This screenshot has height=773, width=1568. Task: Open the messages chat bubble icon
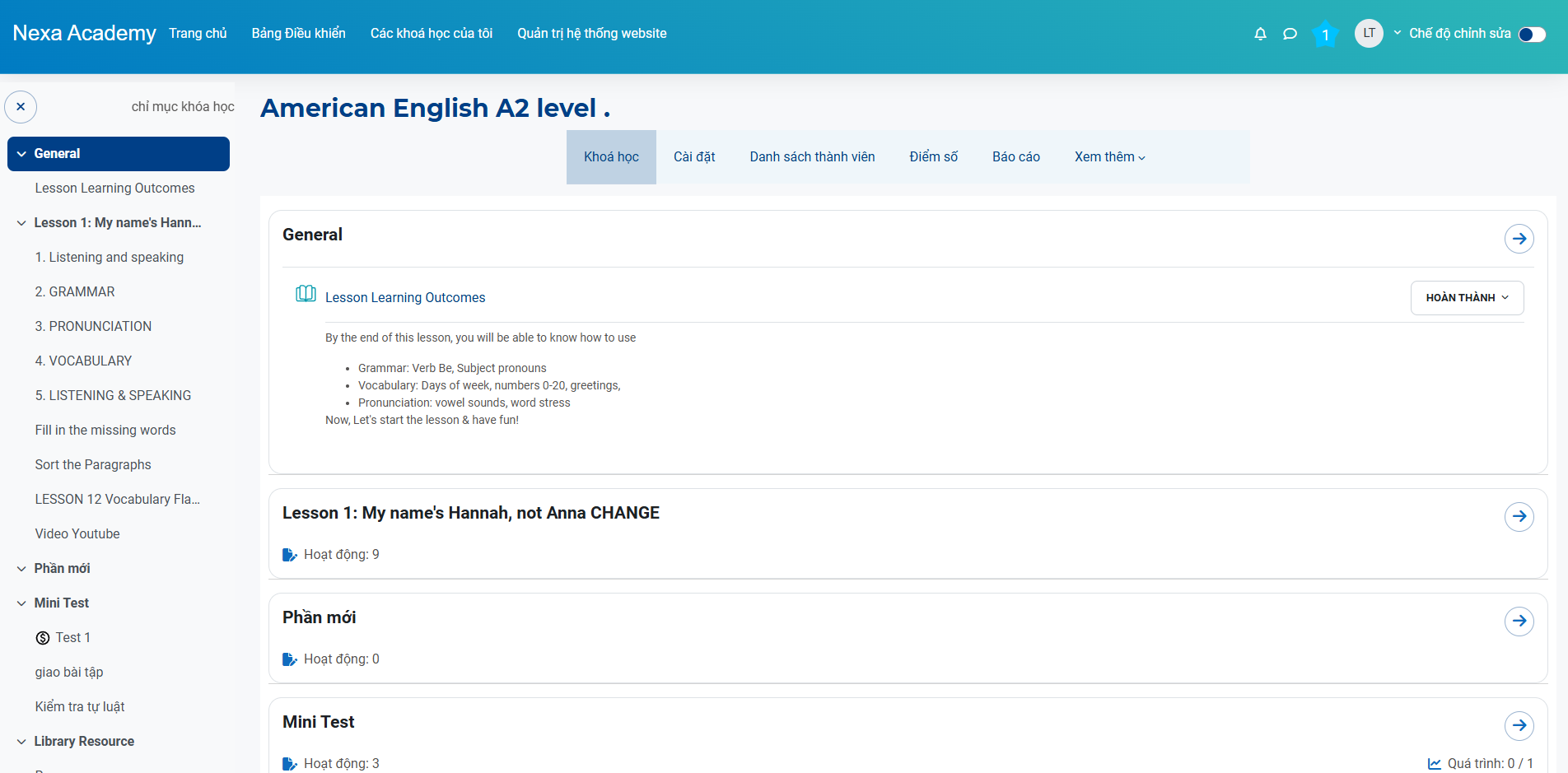pos(1290,34)
